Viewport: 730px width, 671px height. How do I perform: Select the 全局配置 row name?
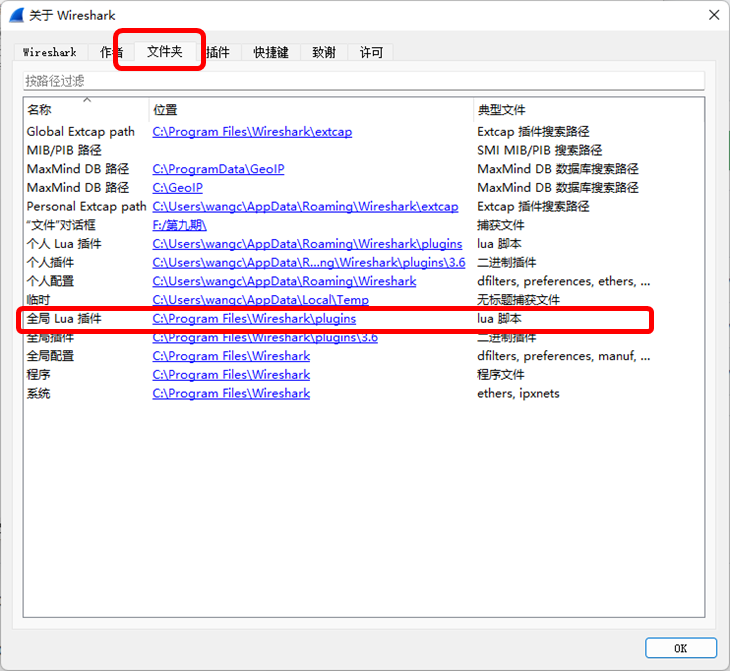(50, 356)
